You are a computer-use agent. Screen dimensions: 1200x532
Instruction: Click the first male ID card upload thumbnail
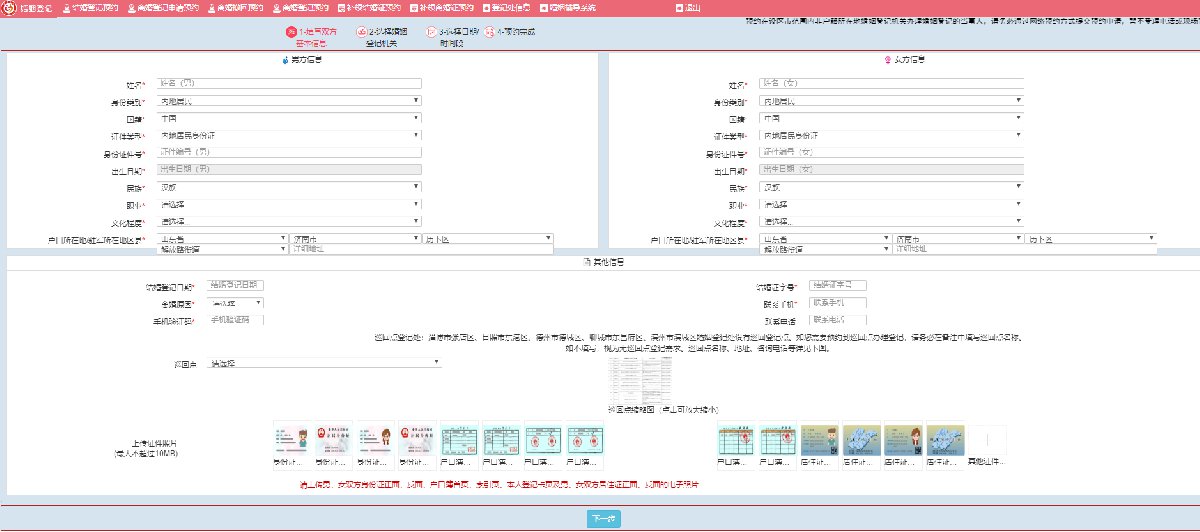286,440
